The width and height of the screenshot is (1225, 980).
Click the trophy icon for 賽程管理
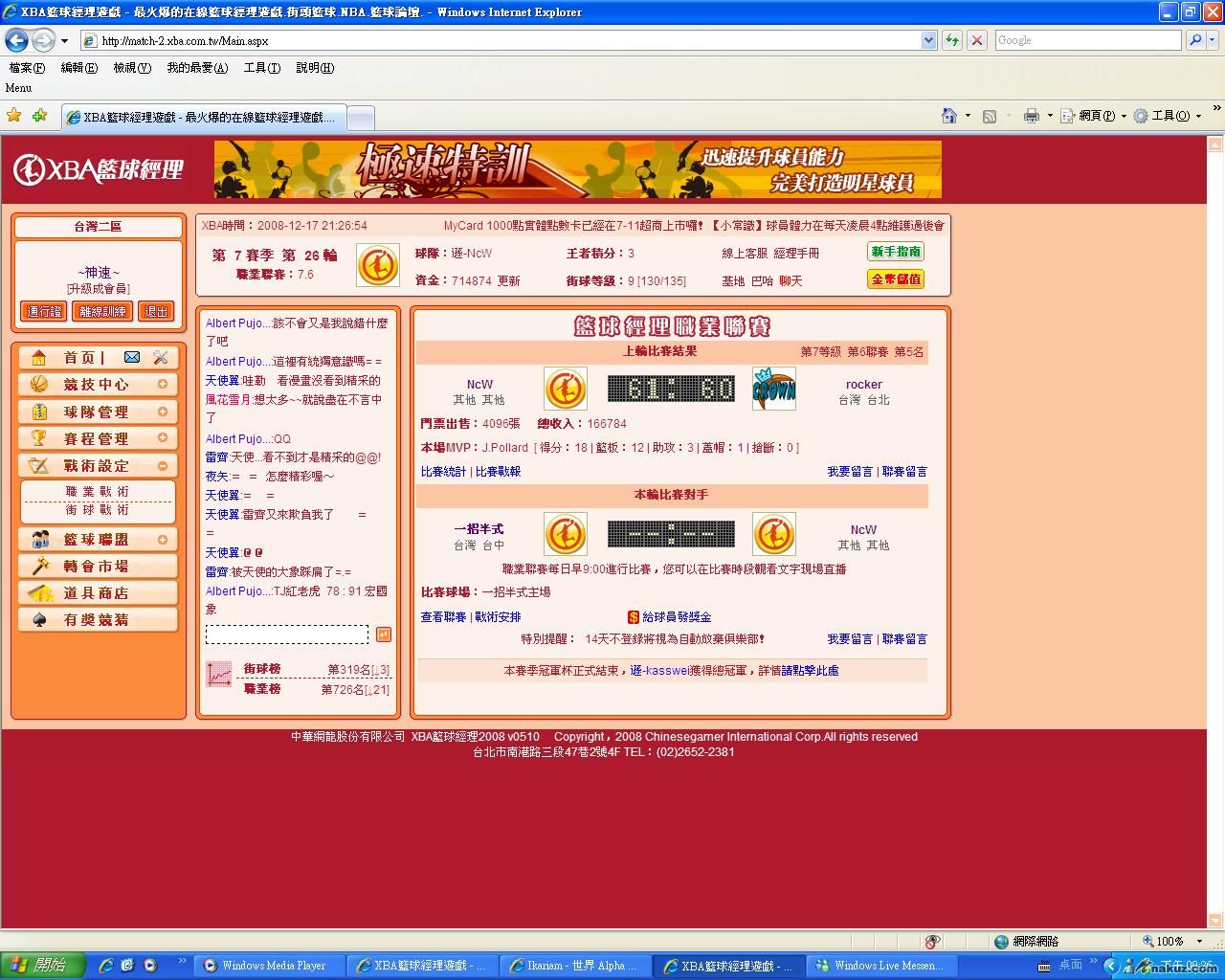coord(39,437)
